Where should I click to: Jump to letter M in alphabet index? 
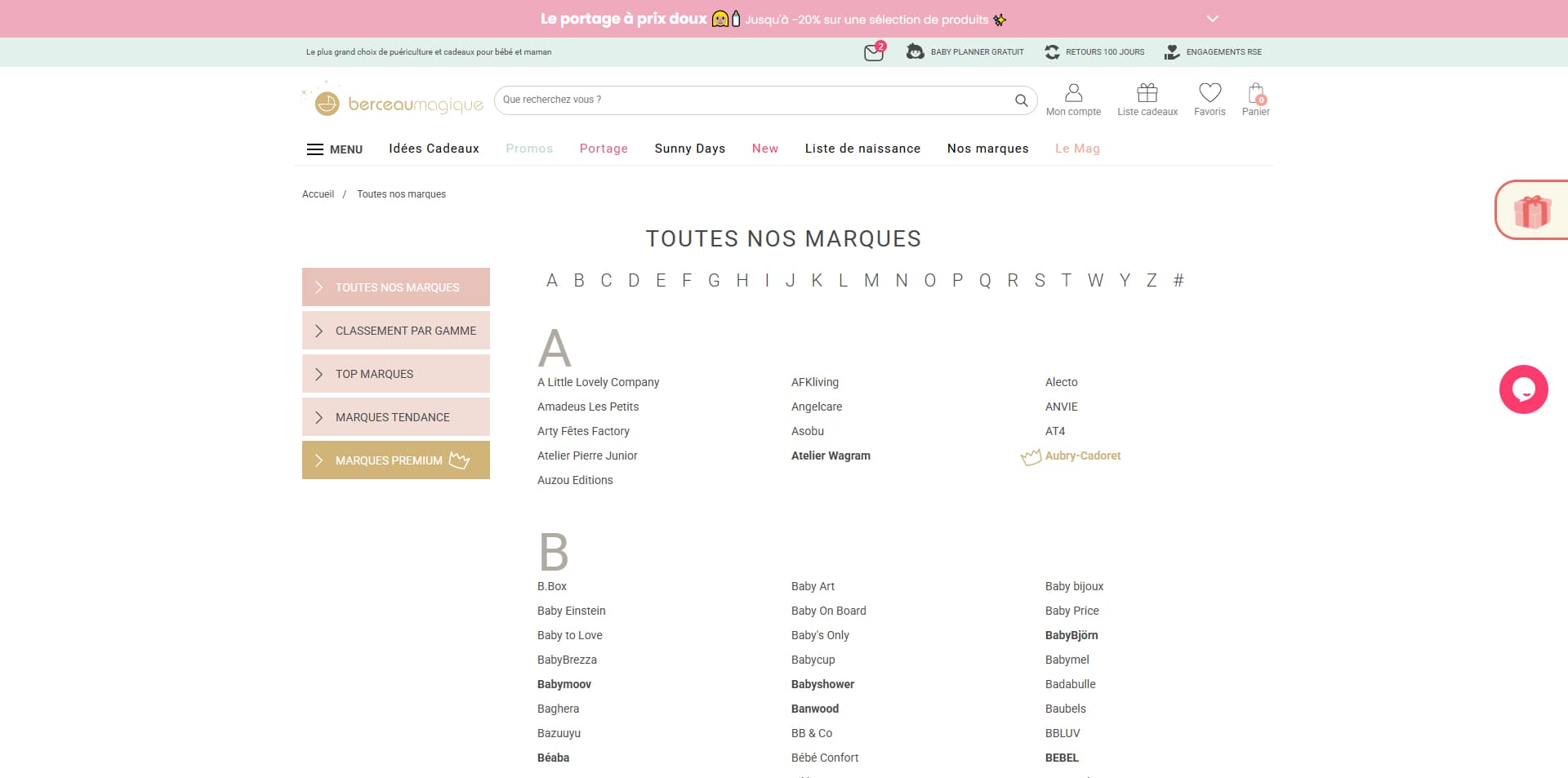click(x=871, y=281)
